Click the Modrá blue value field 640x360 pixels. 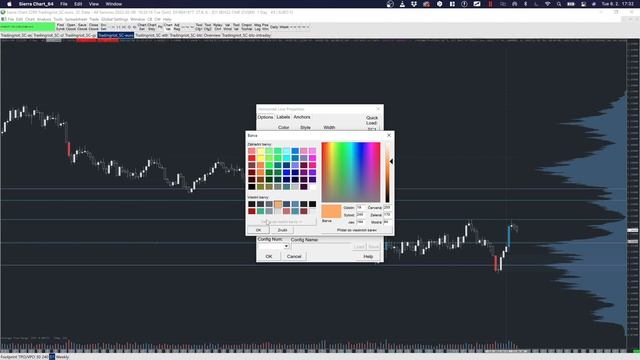tap(387, 222)
